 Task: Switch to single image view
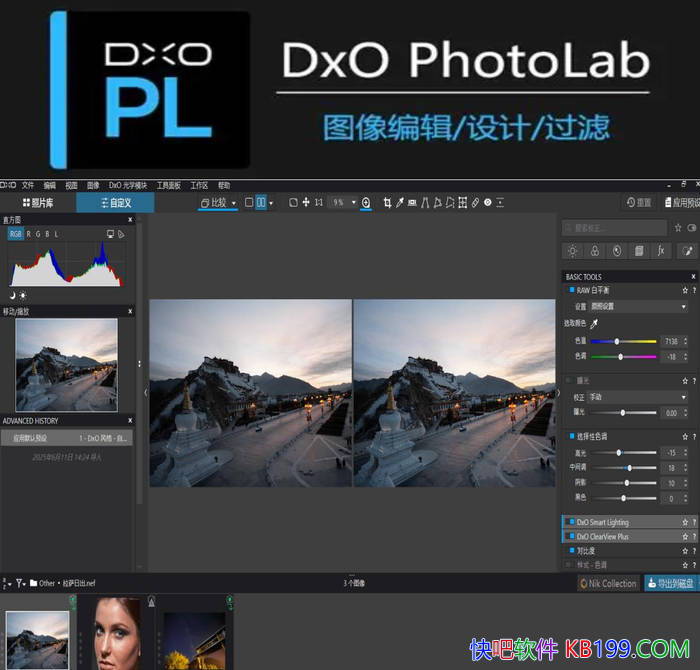point(249,203)
